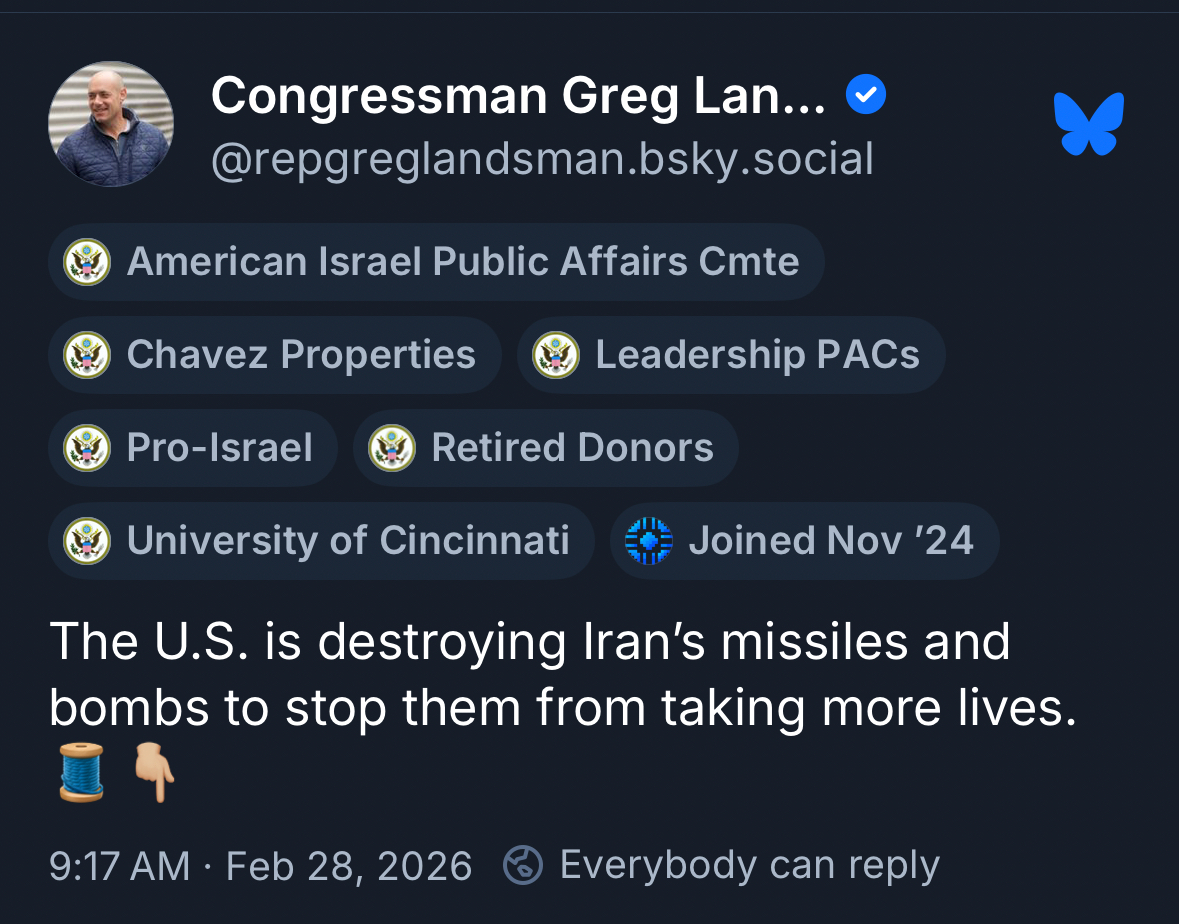Click the seal icon on Chavez Properties tag
This screenshot has height=924, width=1179.
click(87, 355)
